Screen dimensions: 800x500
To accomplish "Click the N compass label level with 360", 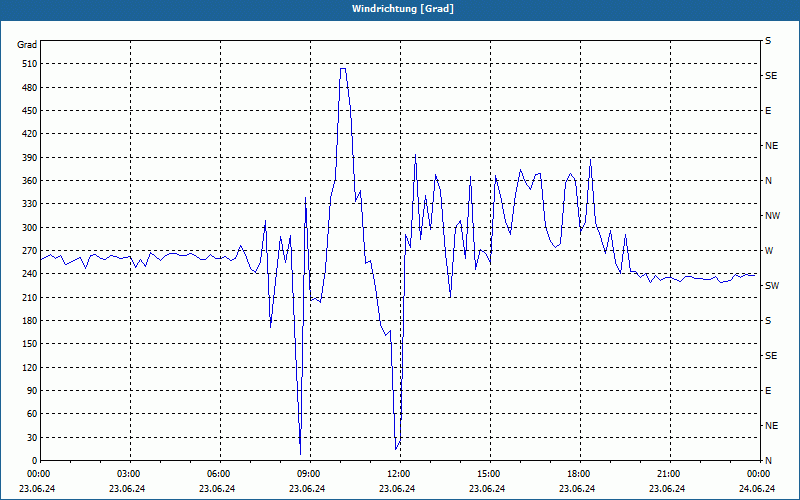I will 768,181.
